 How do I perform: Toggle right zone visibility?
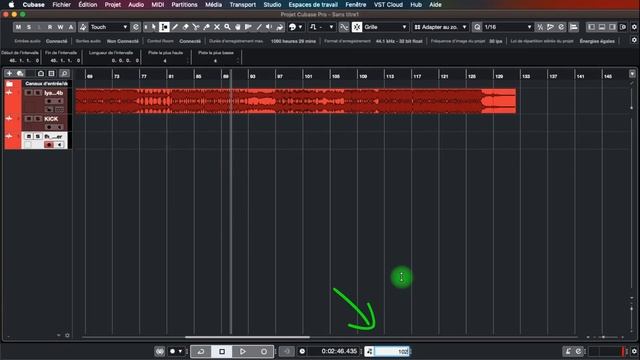612,27
